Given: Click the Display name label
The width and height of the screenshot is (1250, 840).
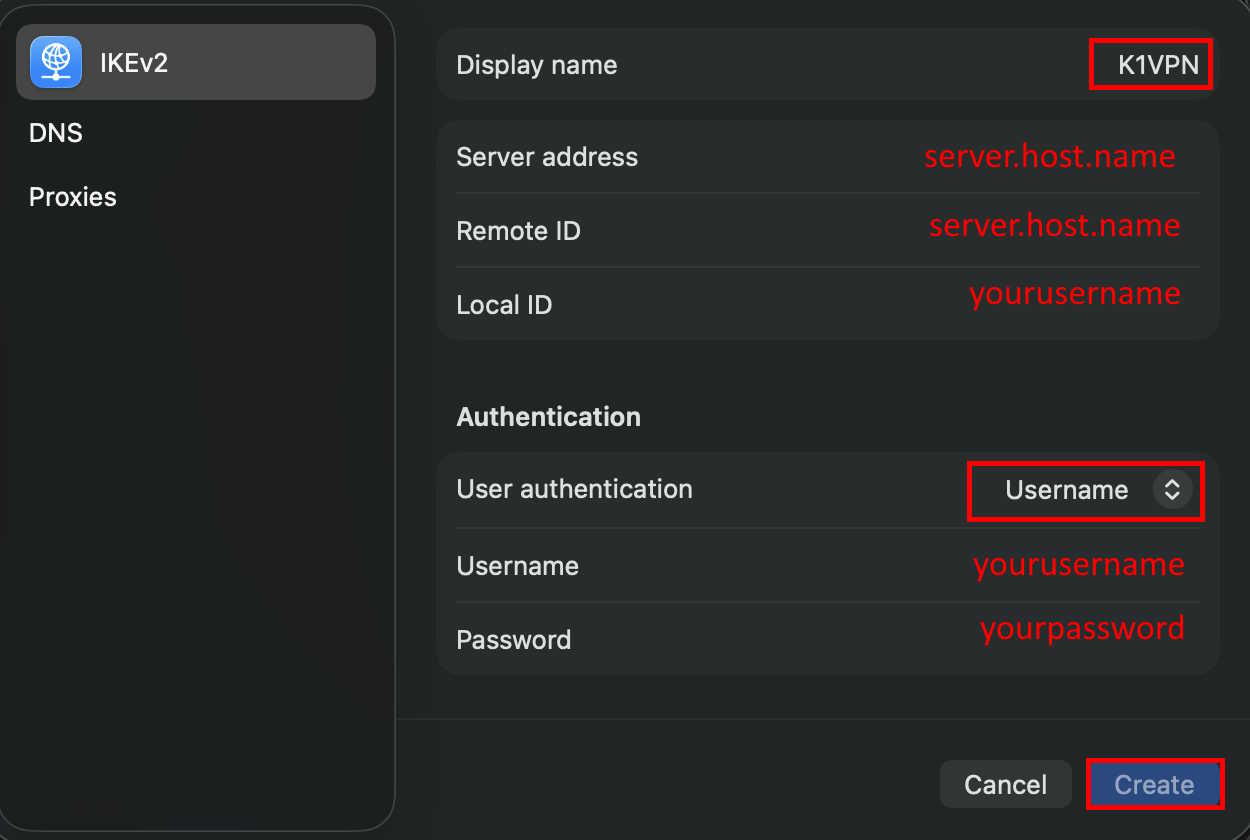Looking at the screenshot, I should pos(536,66).
